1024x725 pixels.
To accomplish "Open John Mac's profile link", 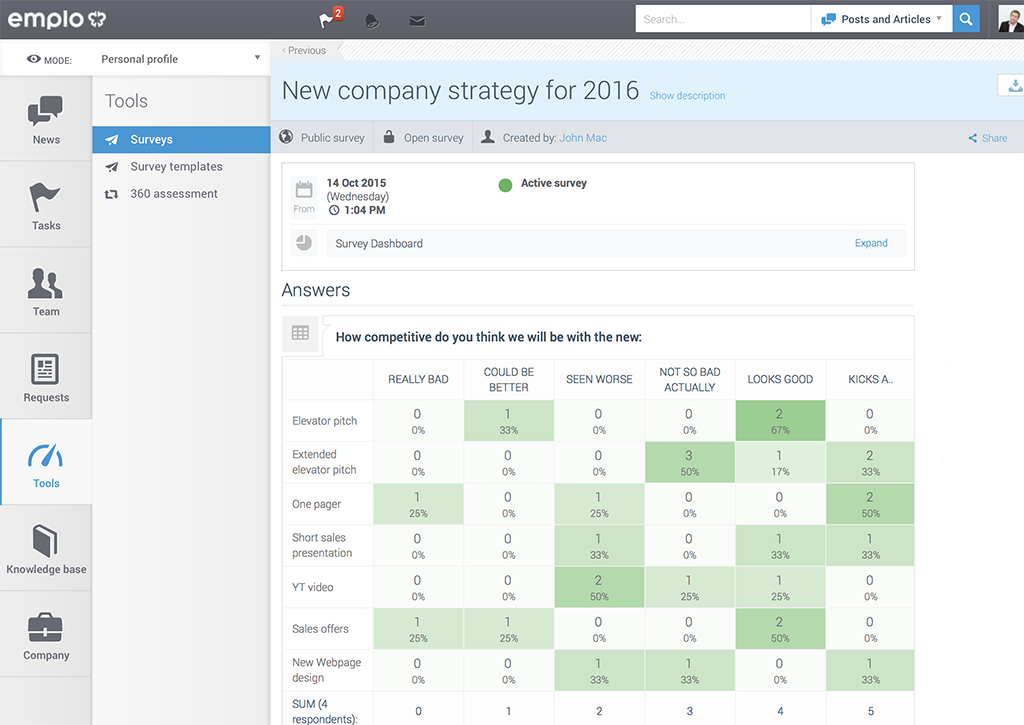I will [x=582, y=137].
